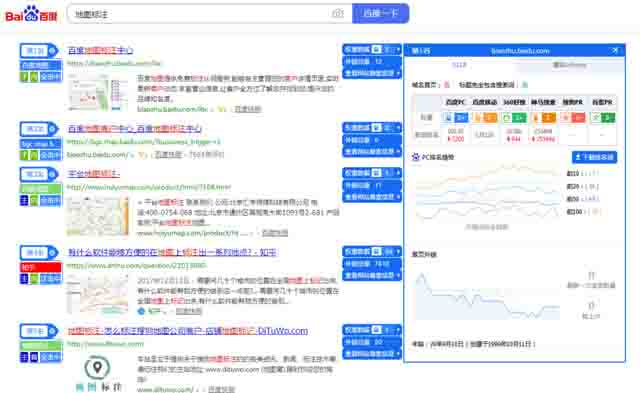
Task: Switch to the first tab in the info panel
Action: coord(459,65)
